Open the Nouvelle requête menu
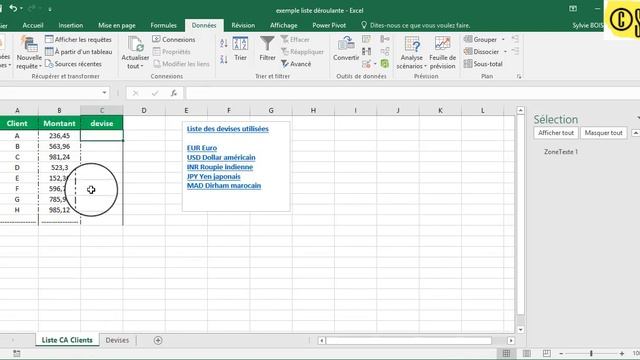The height and width of the screenshot is (360, 640). coord(29,53)
